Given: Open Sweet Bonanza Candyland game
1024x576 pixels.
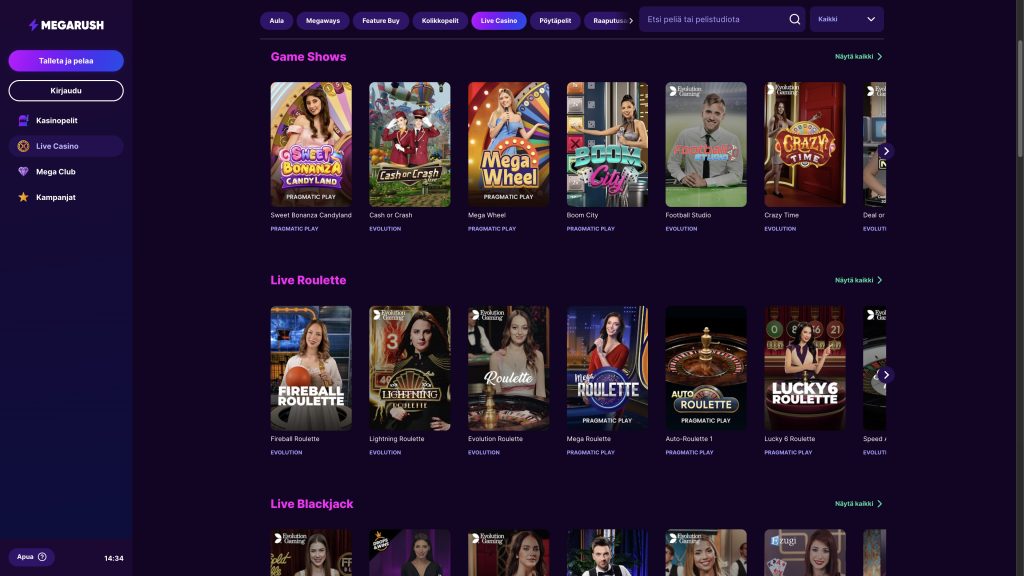Looking at the screenshot, I should click(311, 144).
